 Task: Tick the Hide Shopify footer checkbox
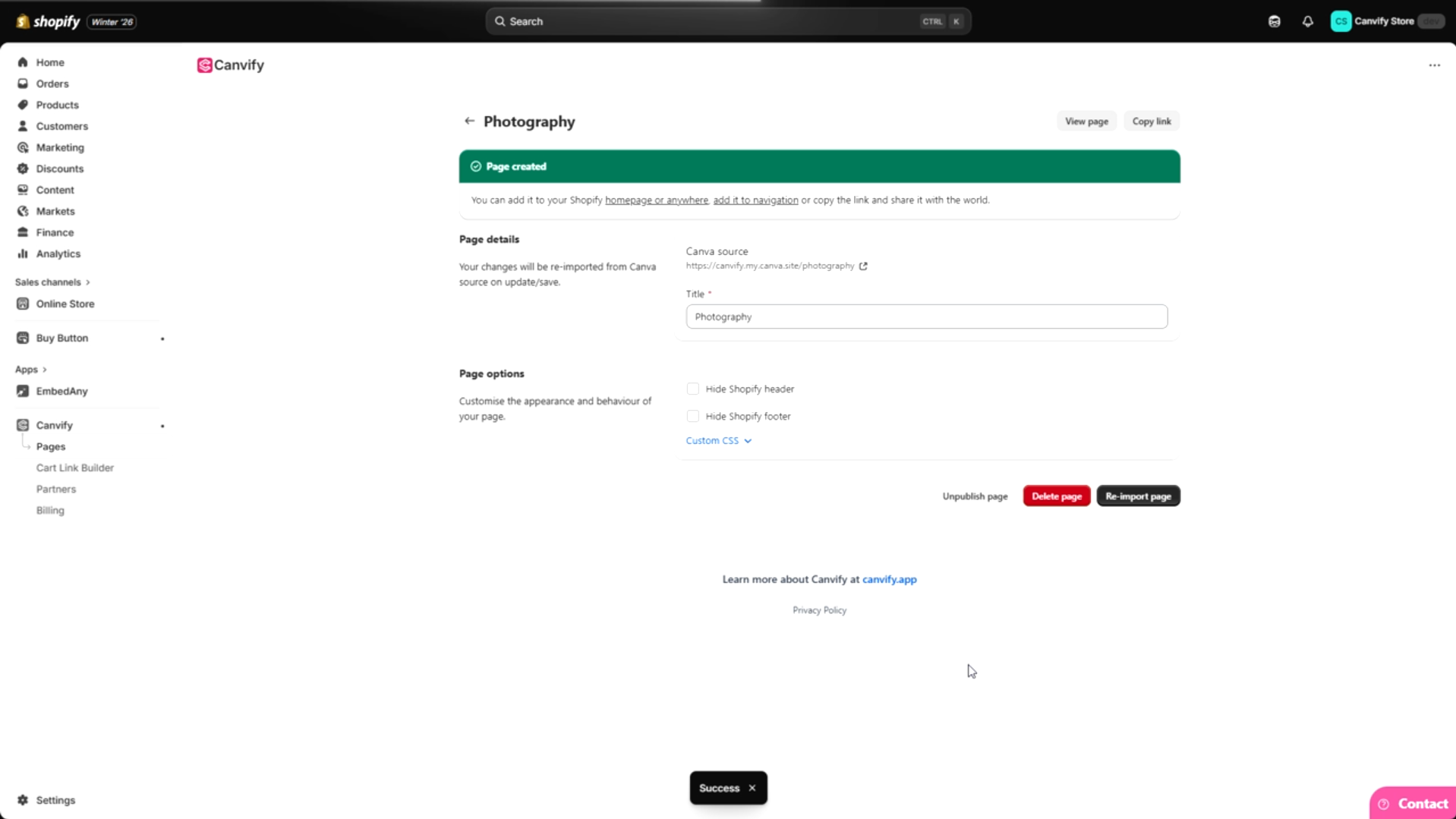(692, 416)
